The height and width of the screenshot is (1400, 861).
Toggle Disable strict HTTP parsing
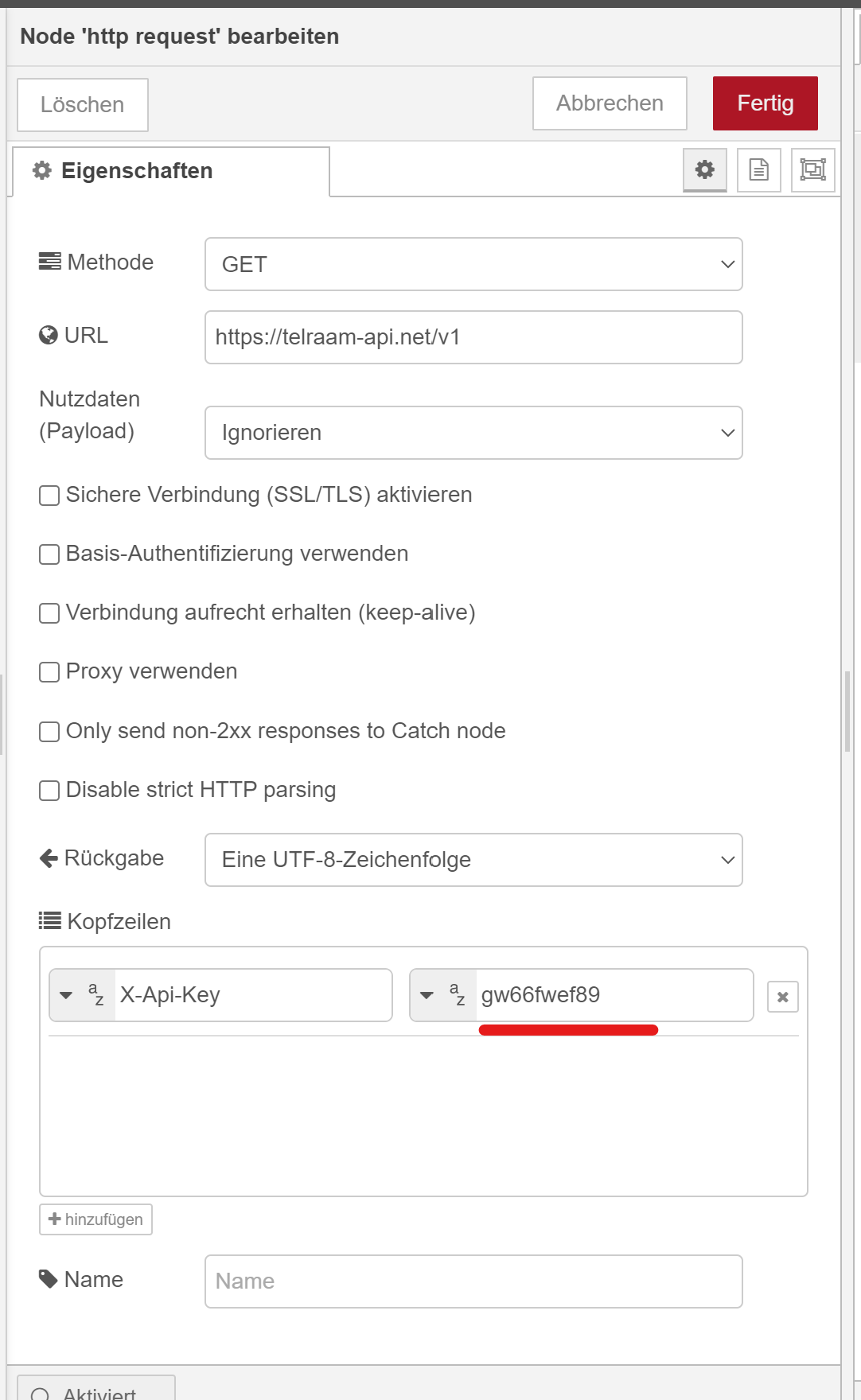click(49, 791)
